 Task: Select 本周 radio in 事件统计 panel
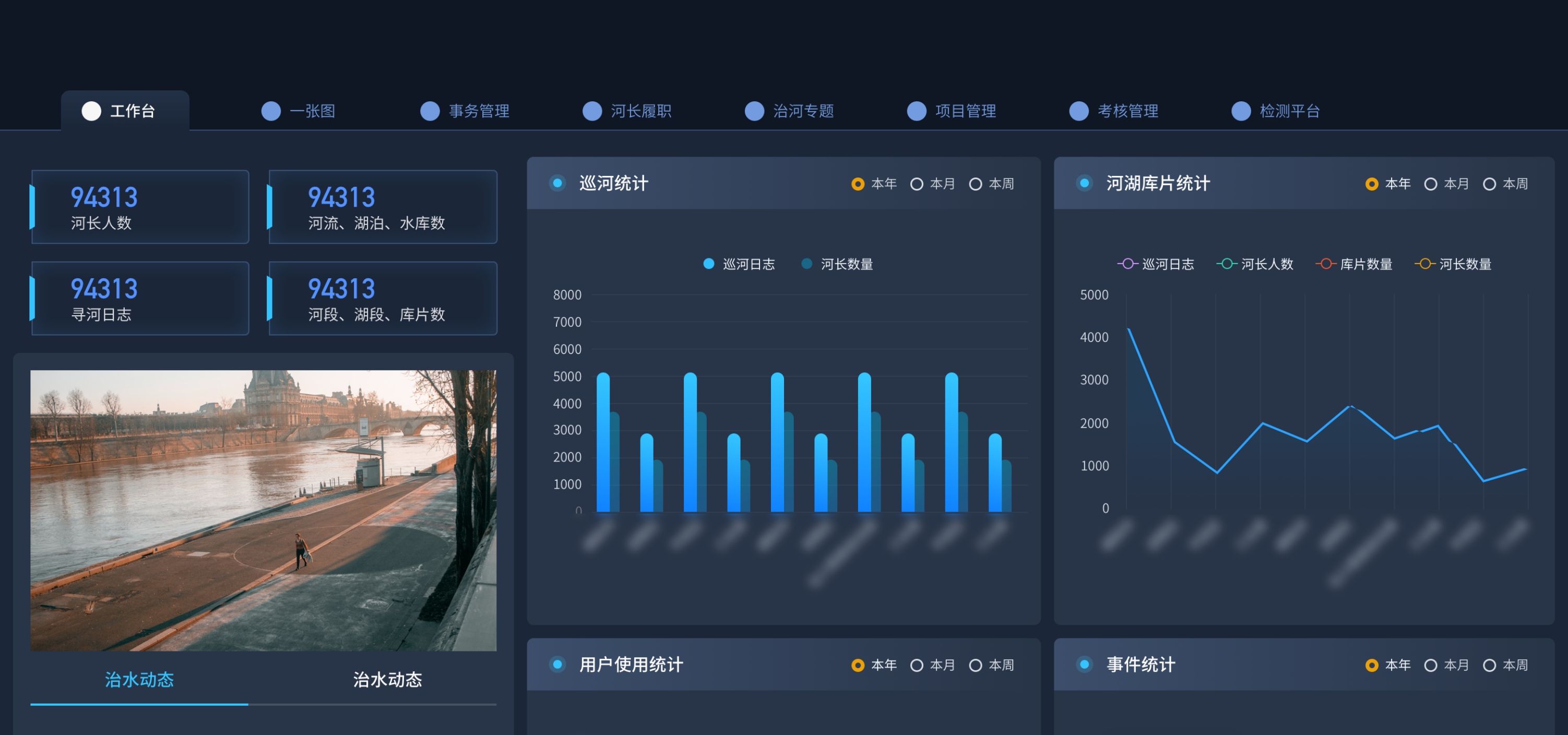click(1489, 665)
